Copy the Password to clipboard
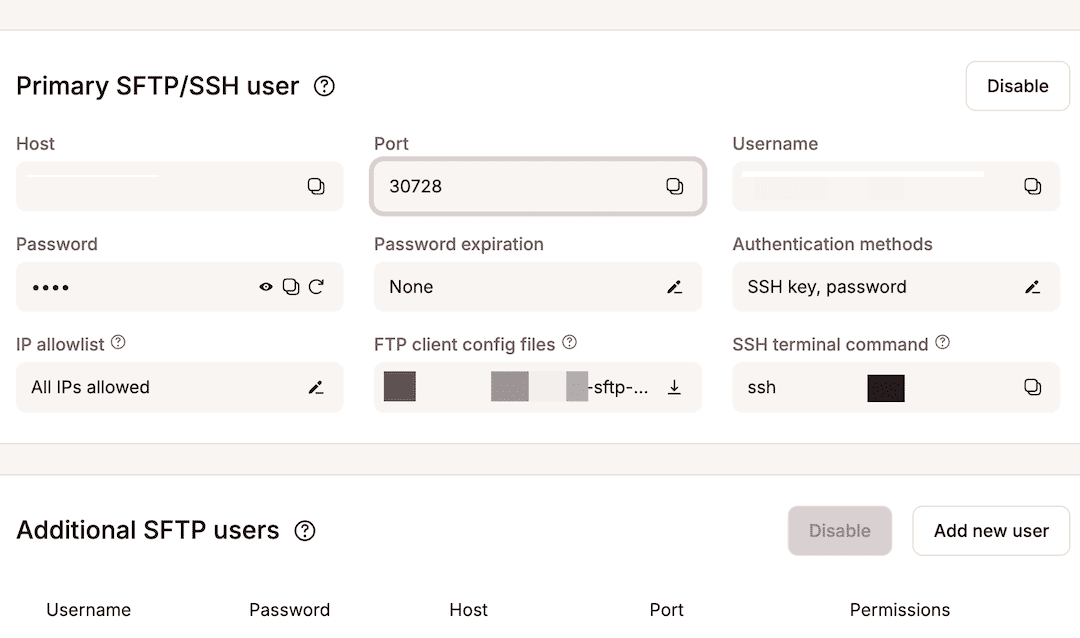1080x638 pixels. pyautogui.click(x=293, y=287)
